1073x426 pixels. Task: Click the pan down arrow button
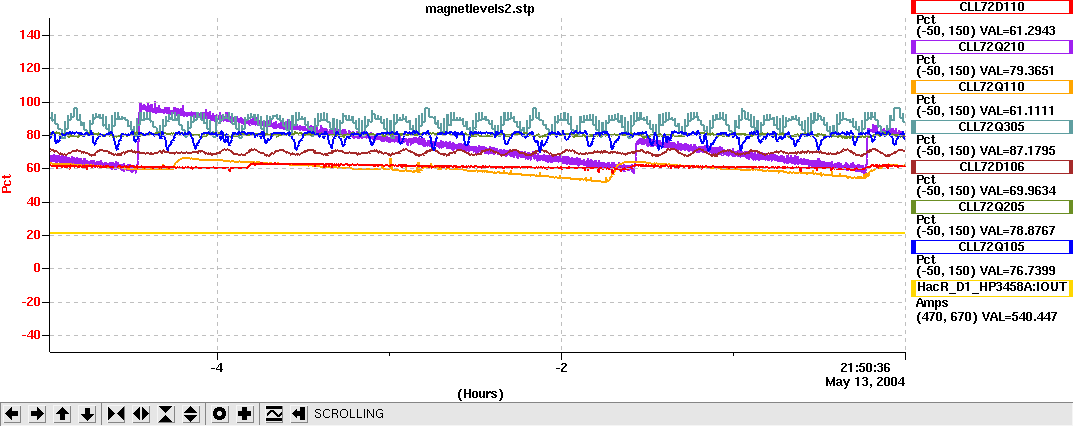pos(87,414)
